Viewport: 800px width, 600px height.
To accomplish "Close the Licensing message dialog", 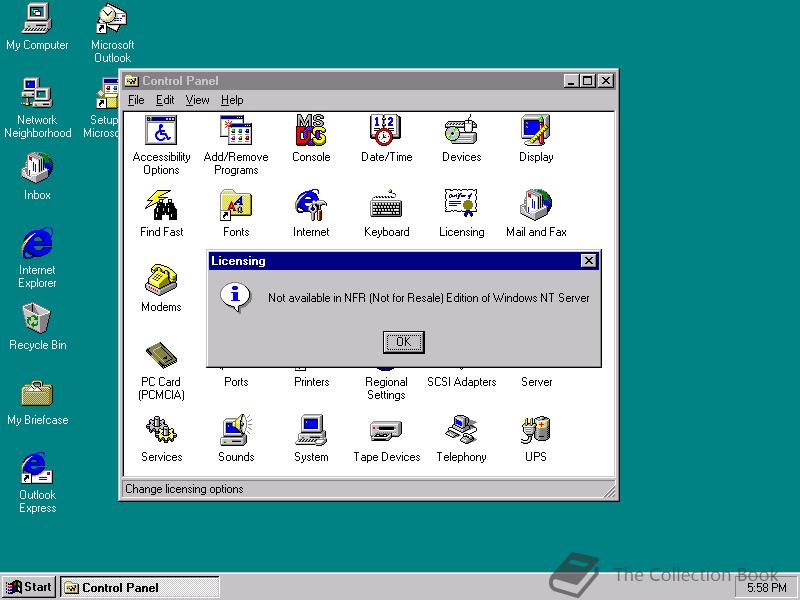I will coord(588,261).
